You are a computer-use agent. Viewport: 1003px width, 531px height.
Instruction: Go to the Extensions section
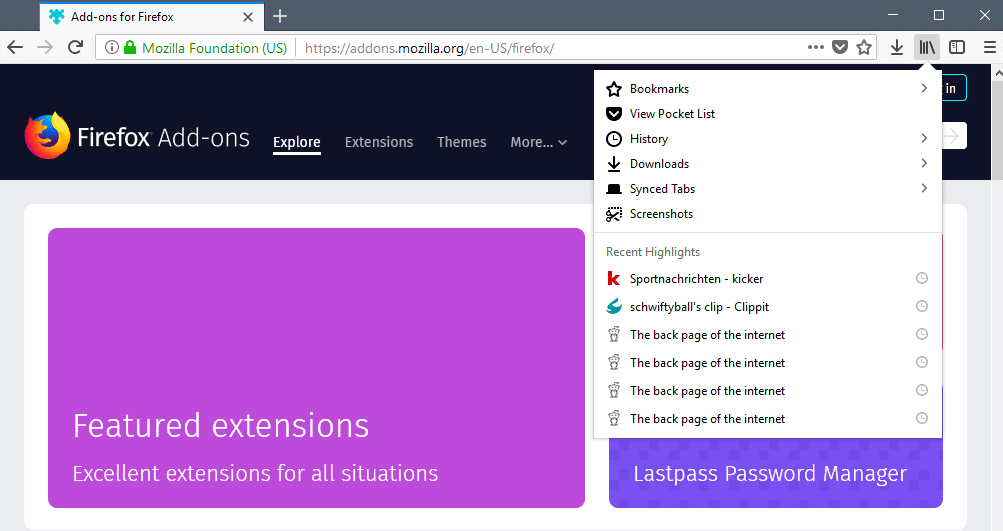379,142
